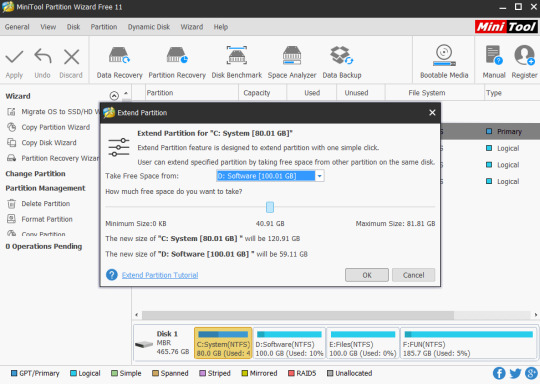540x384 pixels.
Task: Click the Disk 1 drive icon
Action: tap(144, 344)
